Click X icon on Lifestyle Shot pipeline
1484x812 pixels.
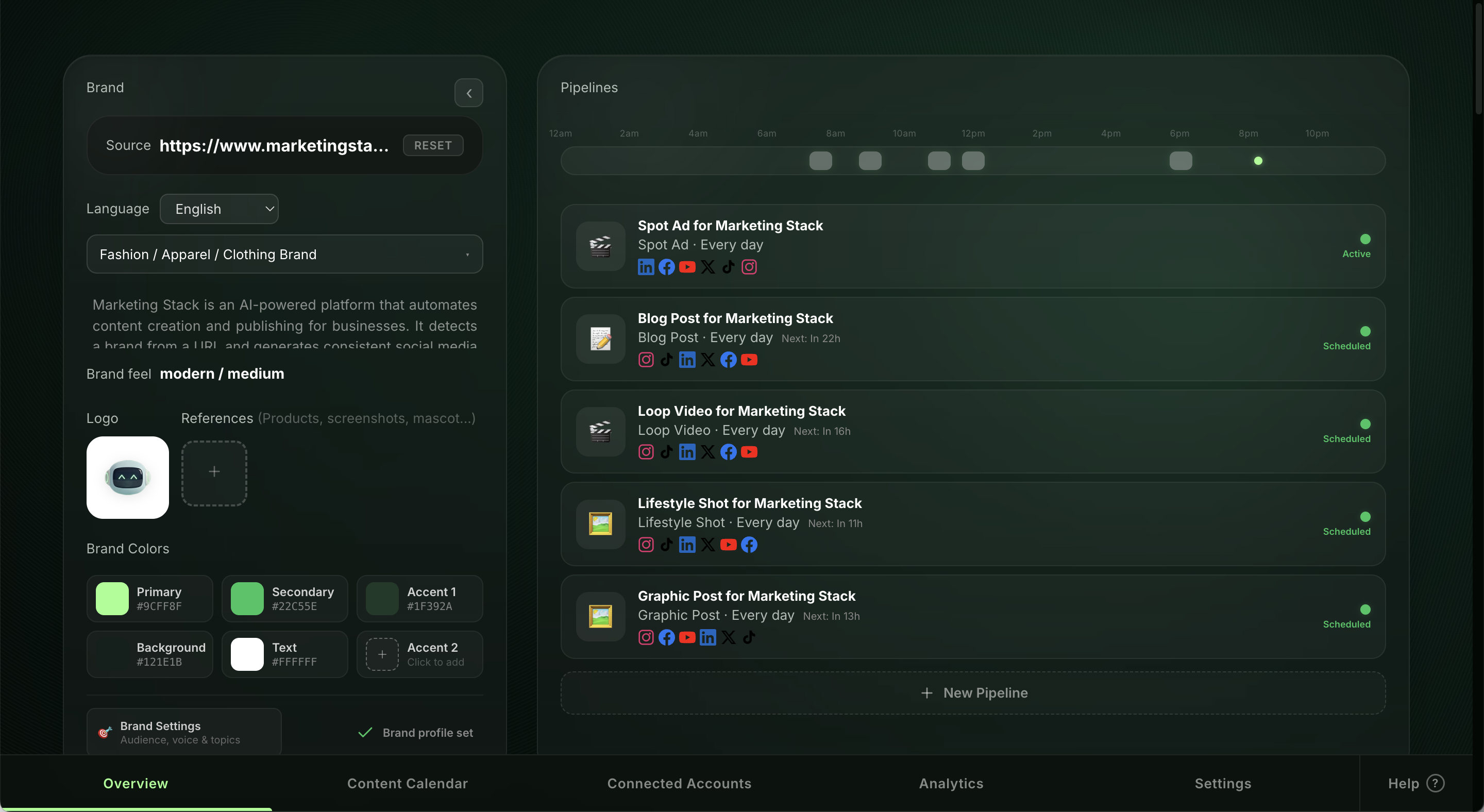tap(708, 544)
